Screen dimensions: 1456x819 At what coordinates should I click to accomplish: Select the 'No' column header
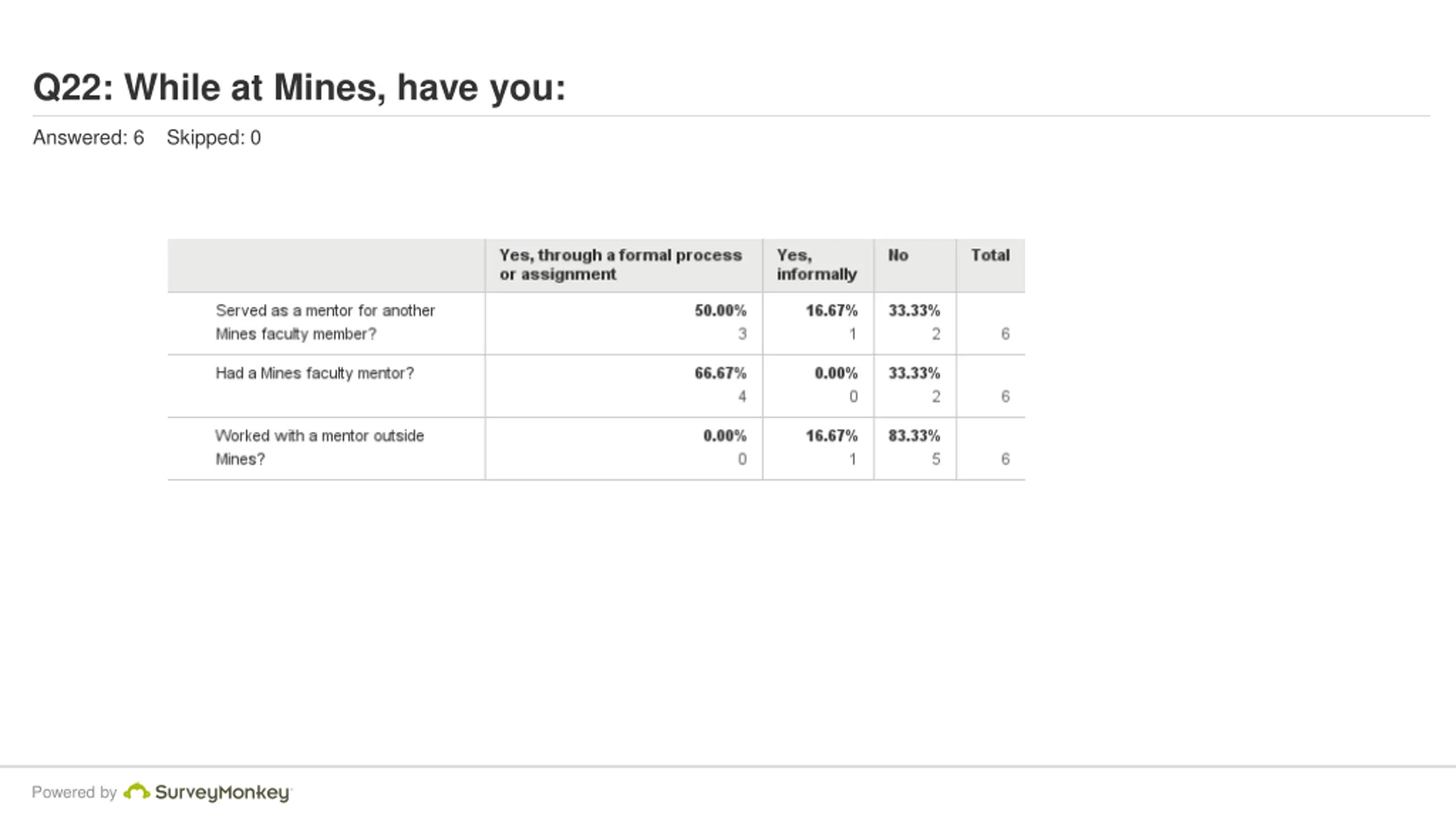click(x=898, y=255)
